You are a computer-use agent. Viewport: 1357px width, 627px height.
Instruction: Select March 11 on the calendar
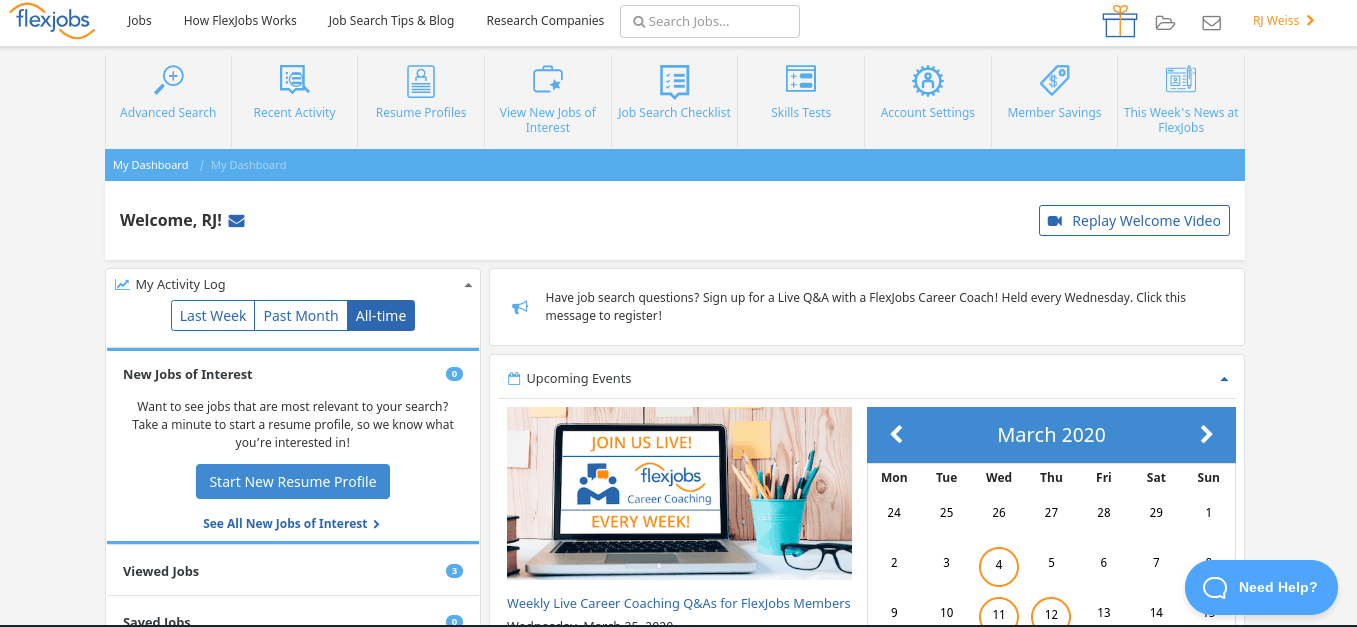point(999,613)
